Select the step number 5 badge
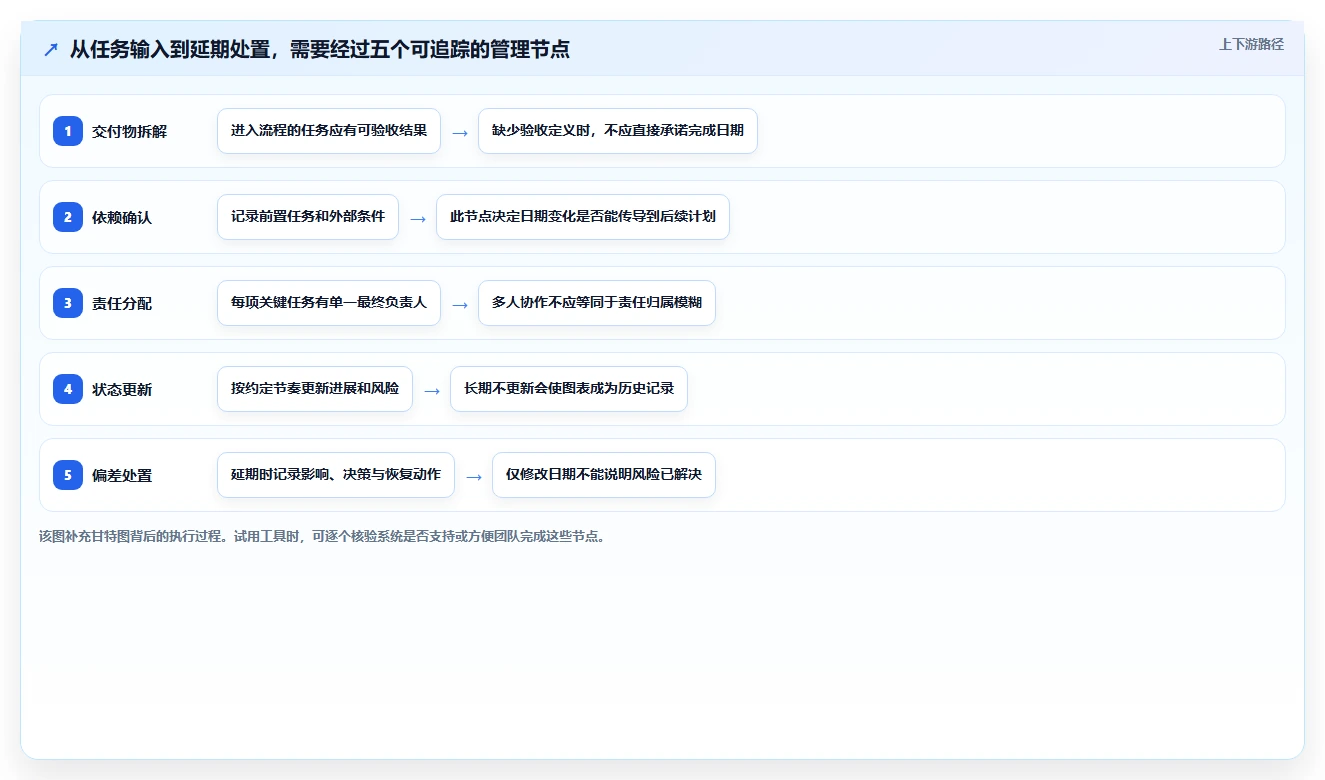 (68, 475)
